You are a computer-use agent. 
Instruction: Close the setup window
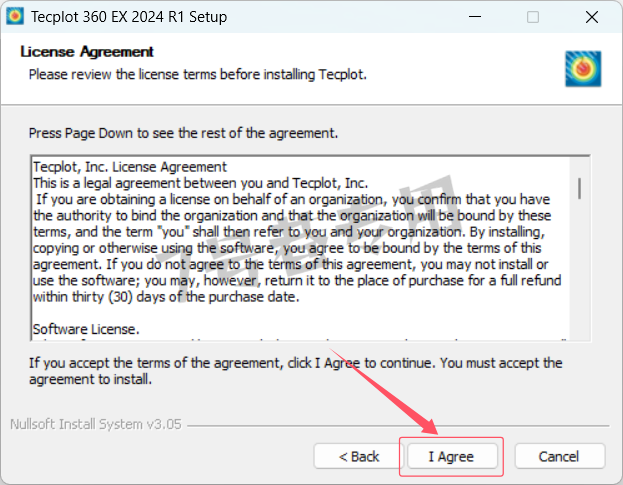point(592,17)
